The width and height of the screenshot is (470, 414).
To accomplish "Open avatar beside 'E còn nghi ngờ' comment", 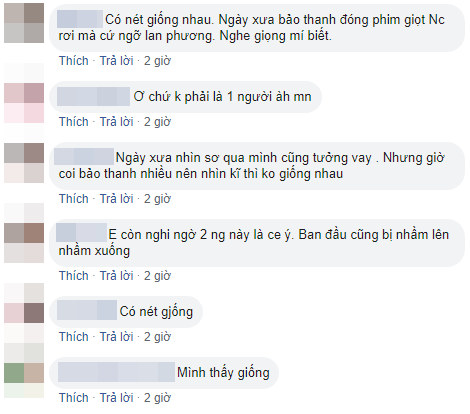I will tap(24, 243).
